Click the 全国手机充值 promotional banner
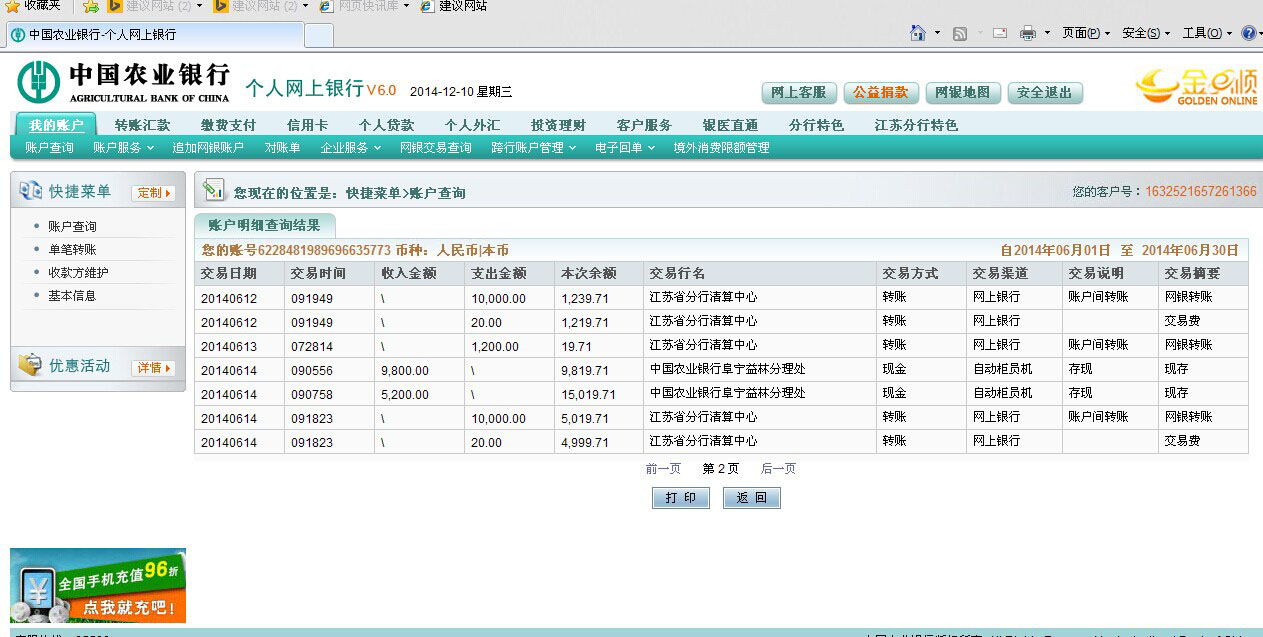 [98, 586]
